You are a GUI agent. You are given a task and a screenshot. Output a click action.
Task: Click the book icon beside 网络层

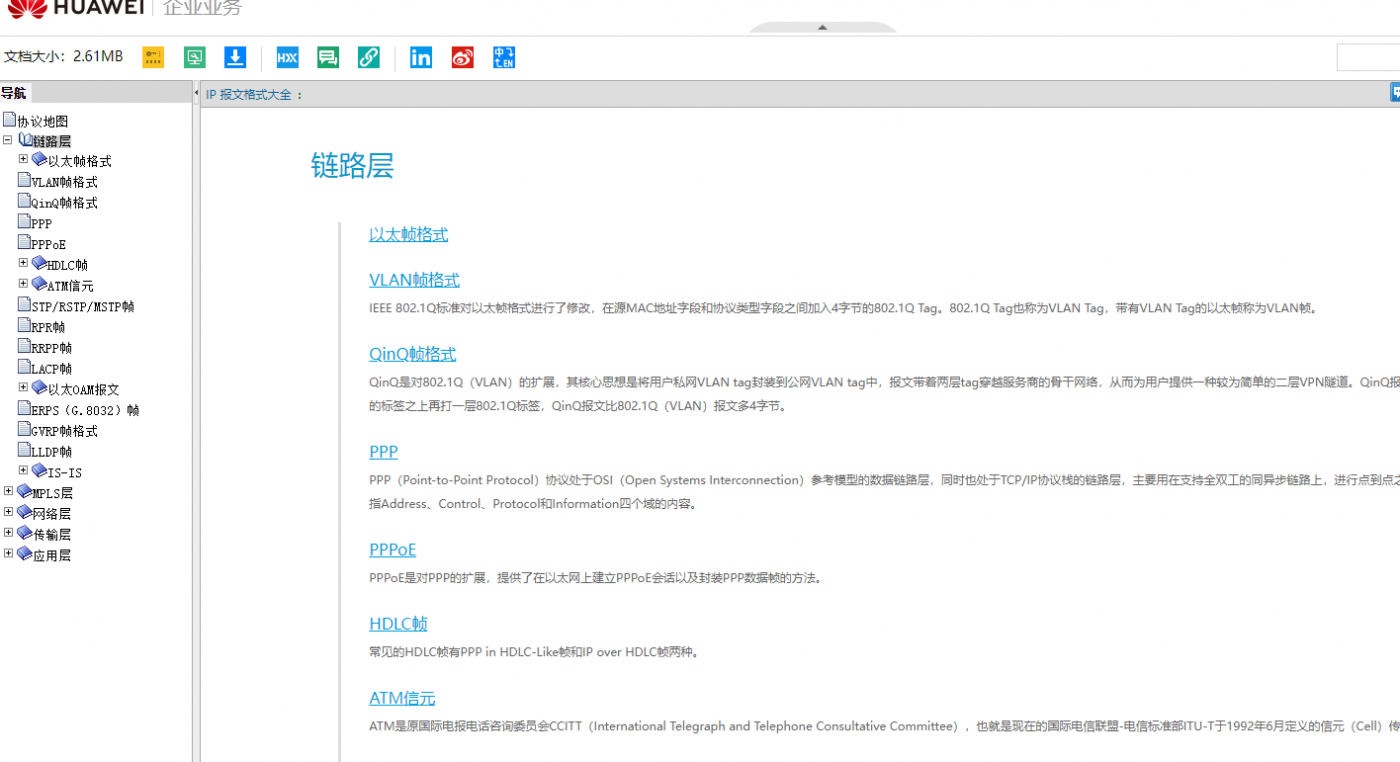tap(25, 512)
